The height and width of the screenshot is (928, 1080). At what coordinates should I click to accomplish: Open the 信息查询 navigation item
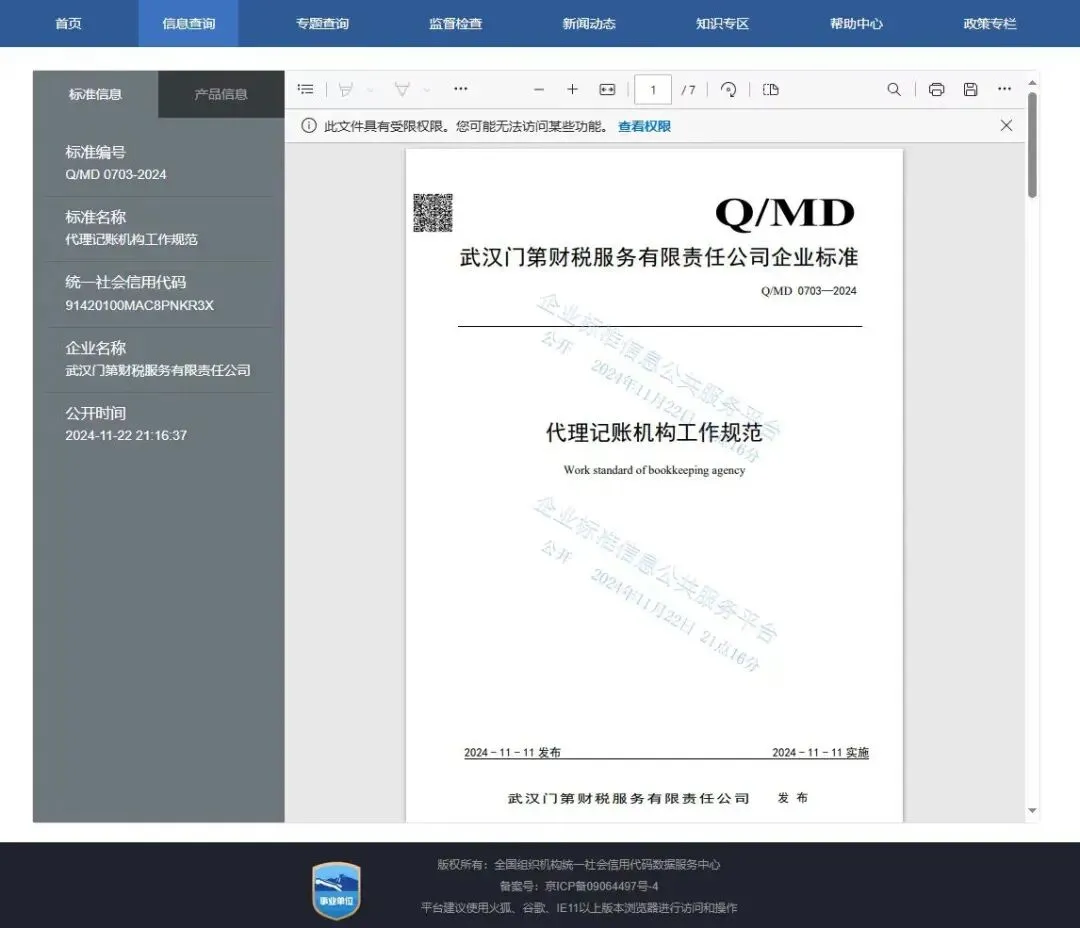point(189,23)
